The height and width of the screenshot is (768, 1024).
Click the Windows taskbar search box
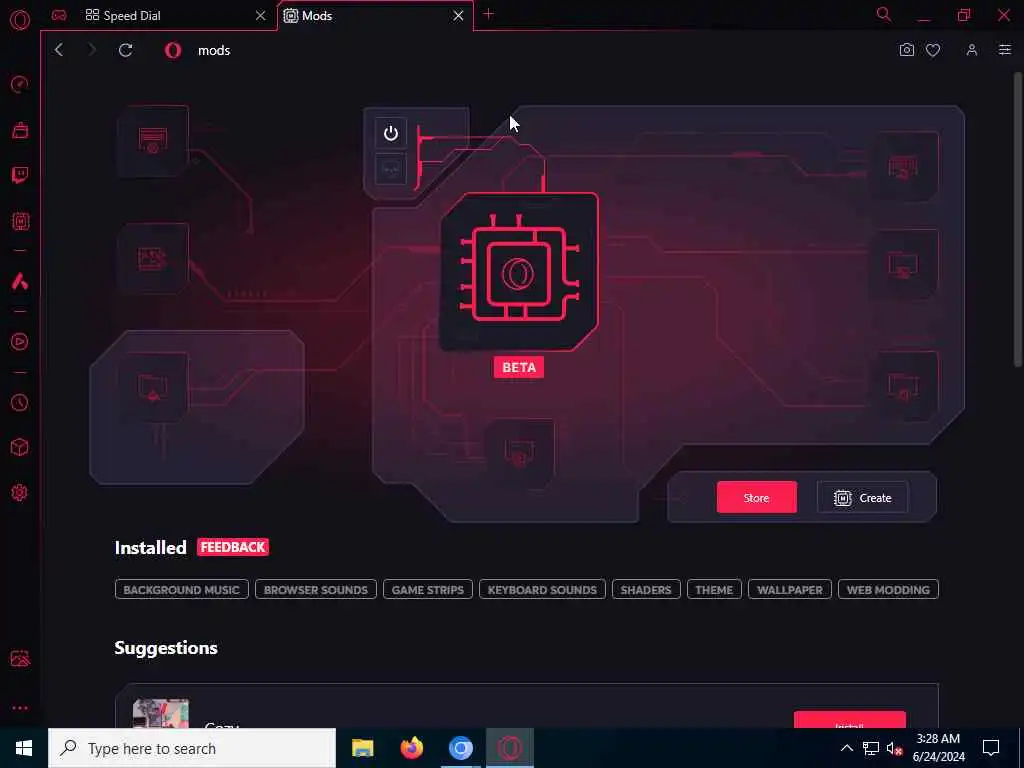click(192, 748)
